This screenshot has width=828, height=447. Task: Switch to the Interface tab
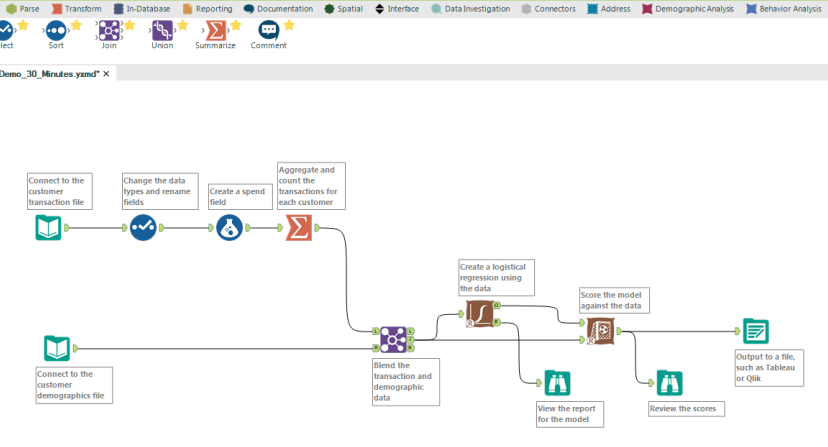click(397, 8)
